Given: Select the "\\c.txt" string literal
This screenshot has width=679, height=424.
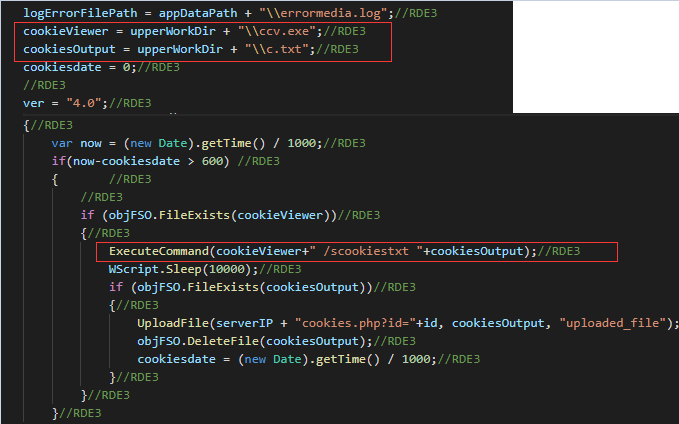Looking at the screenshot, I should [276, 49].
